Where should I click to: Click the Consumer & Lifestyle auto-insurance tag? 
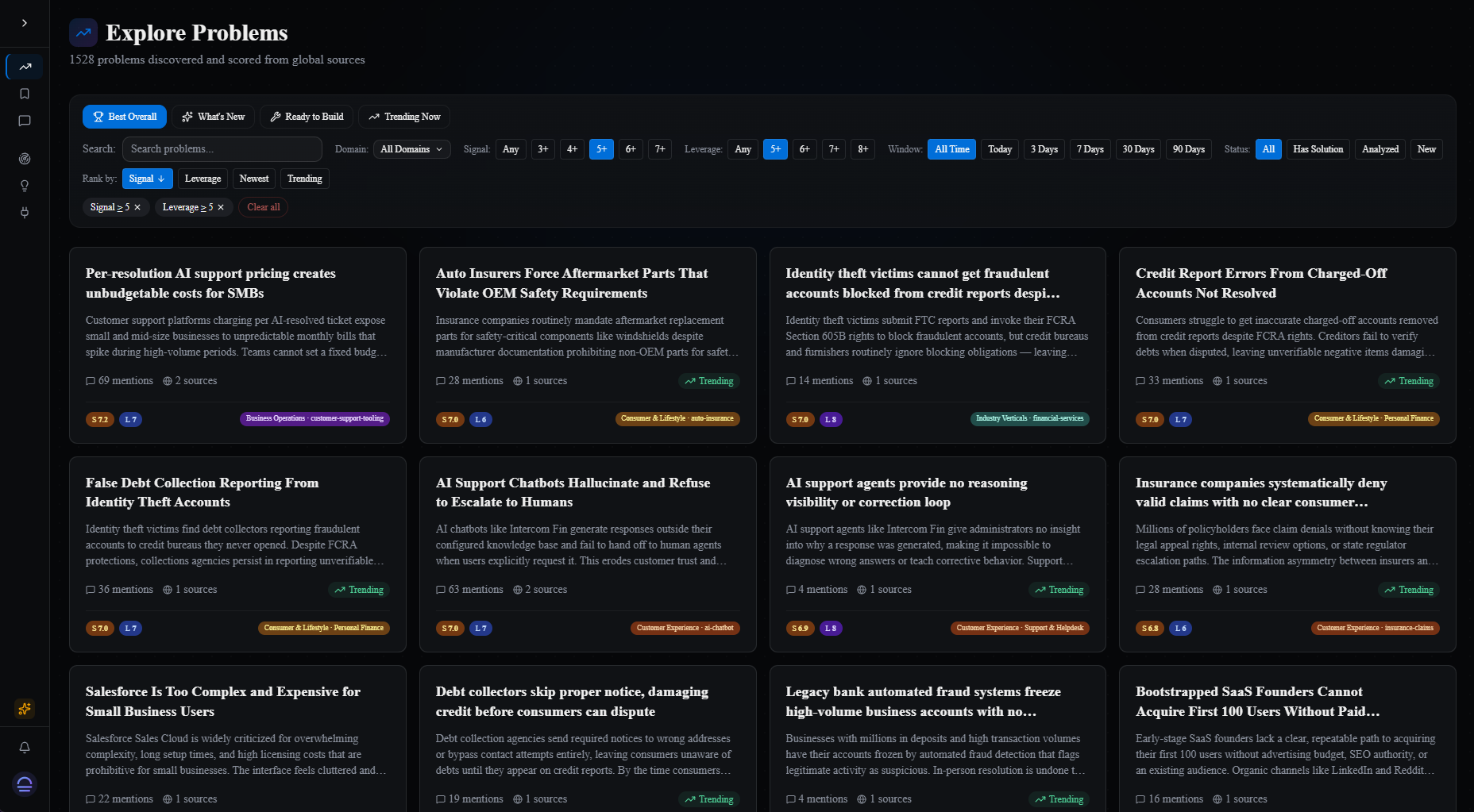677,418
